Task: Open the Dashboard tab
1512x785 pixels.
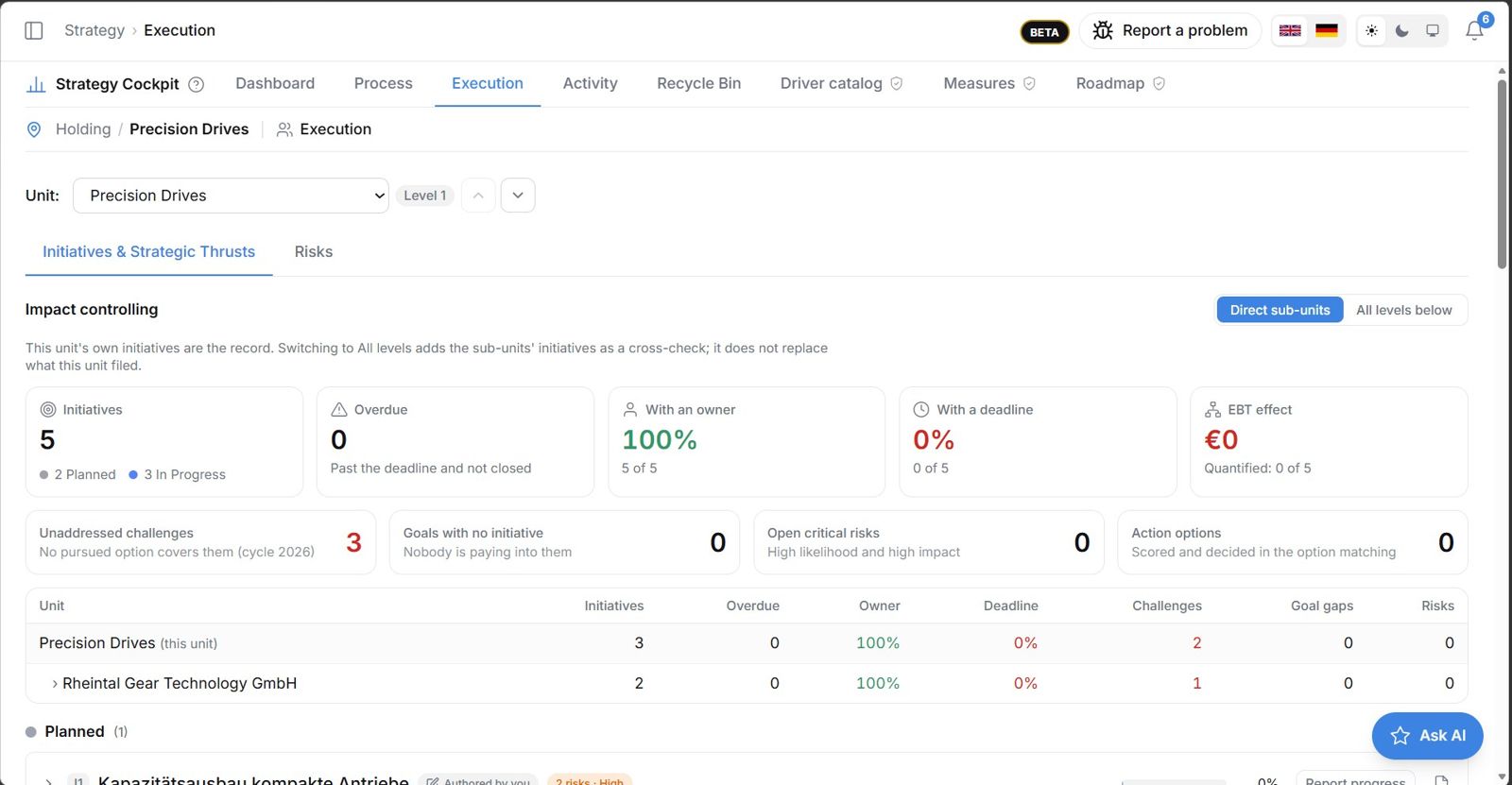Action: click(275, 83)
